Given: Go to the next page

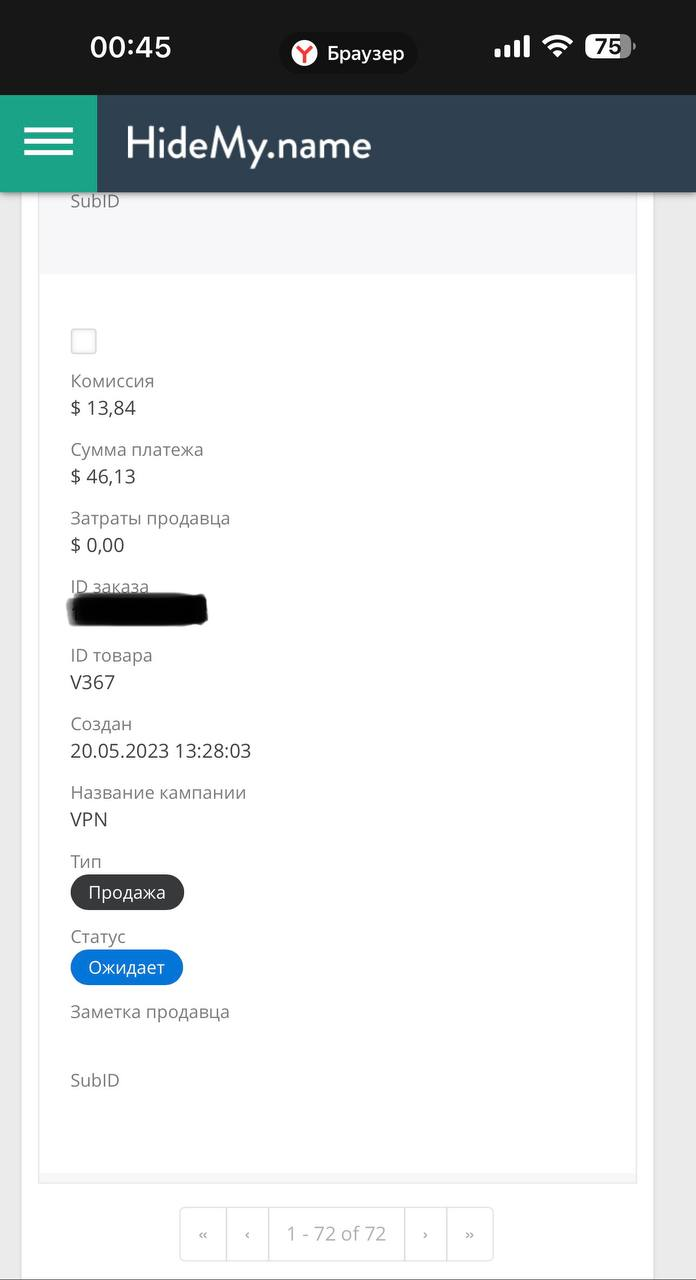Looking at the screenshot, I should click(x=425, y=1234).
